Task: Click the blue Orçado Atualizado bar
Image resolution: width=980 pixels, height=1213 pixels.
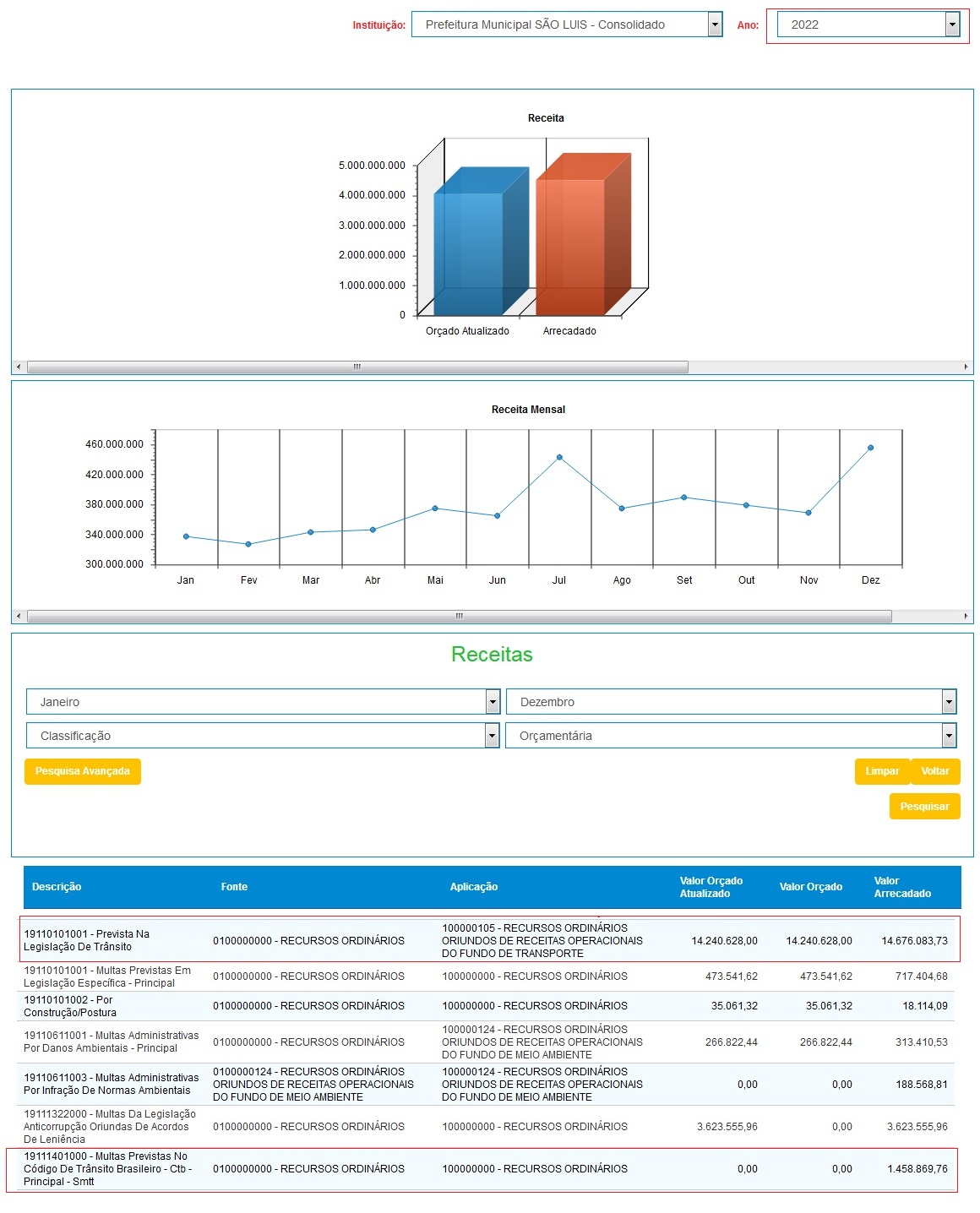Action: pos(469,253)
